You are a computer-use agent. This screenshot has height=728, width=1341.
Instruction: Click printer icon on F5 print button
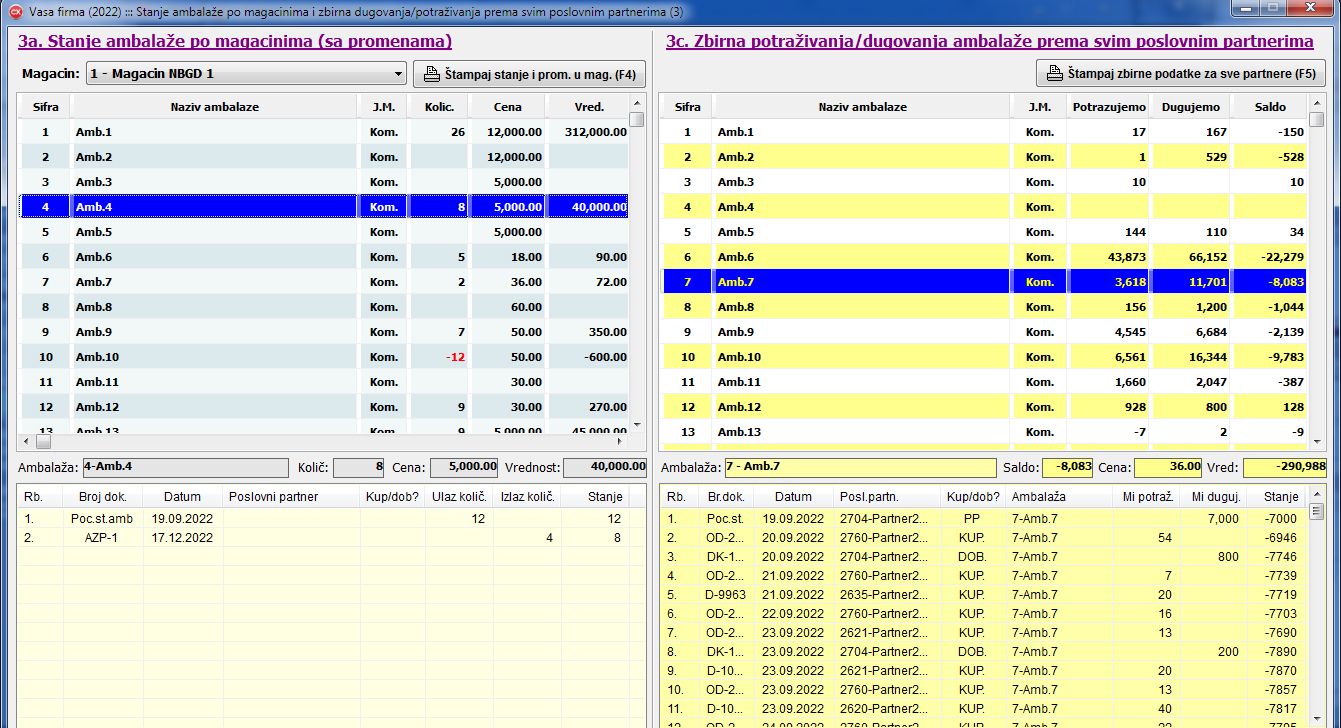1054,74
